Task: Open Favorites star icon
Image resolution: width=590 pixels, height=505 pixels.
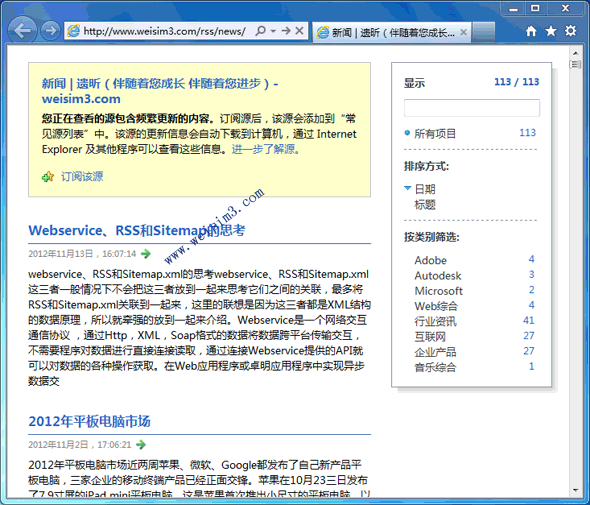Action: (551, 31)
